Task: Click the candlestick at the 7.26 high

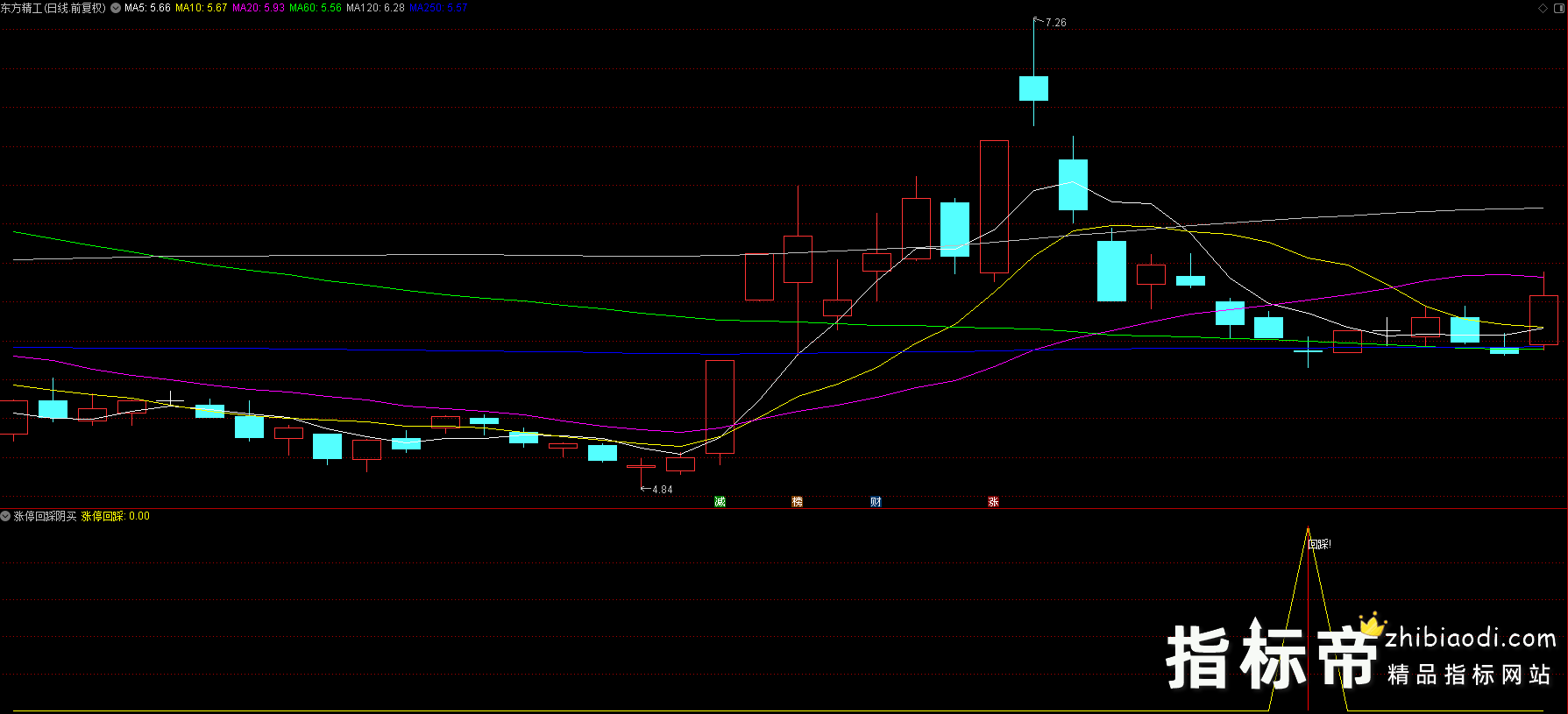Action: point(1033,88)
